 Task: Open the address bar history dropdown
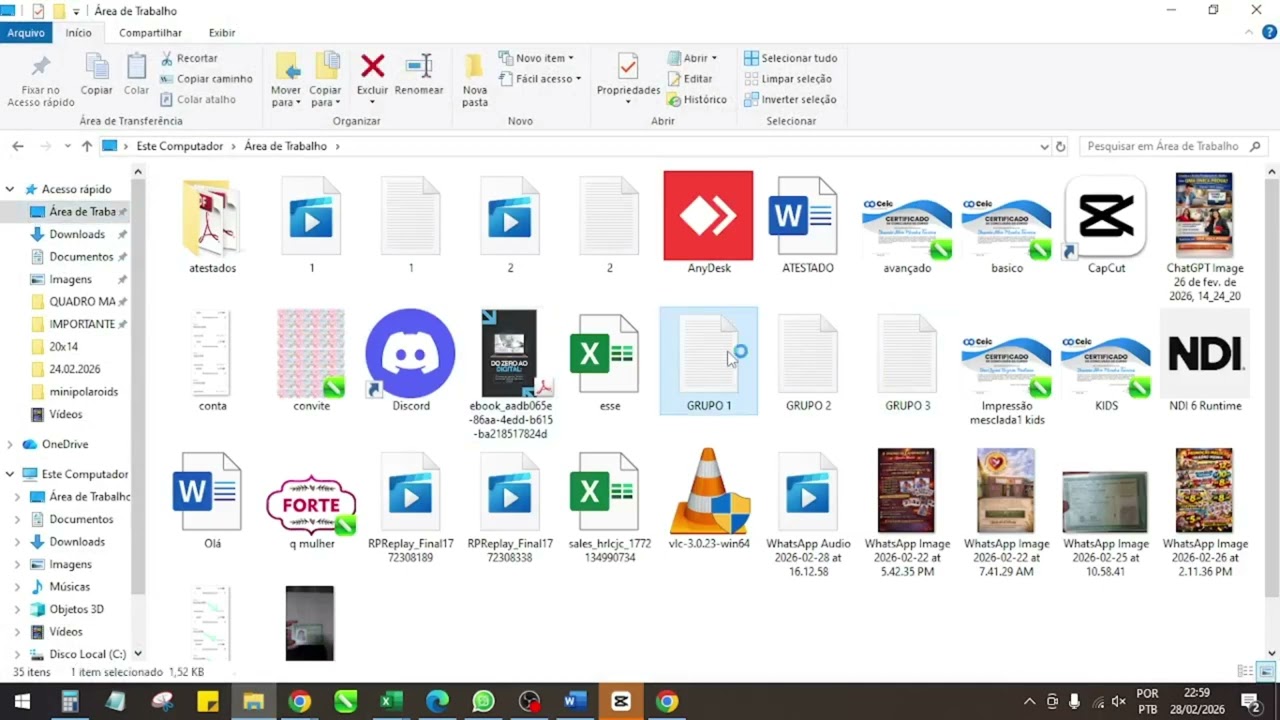[x=1044, y=146]
